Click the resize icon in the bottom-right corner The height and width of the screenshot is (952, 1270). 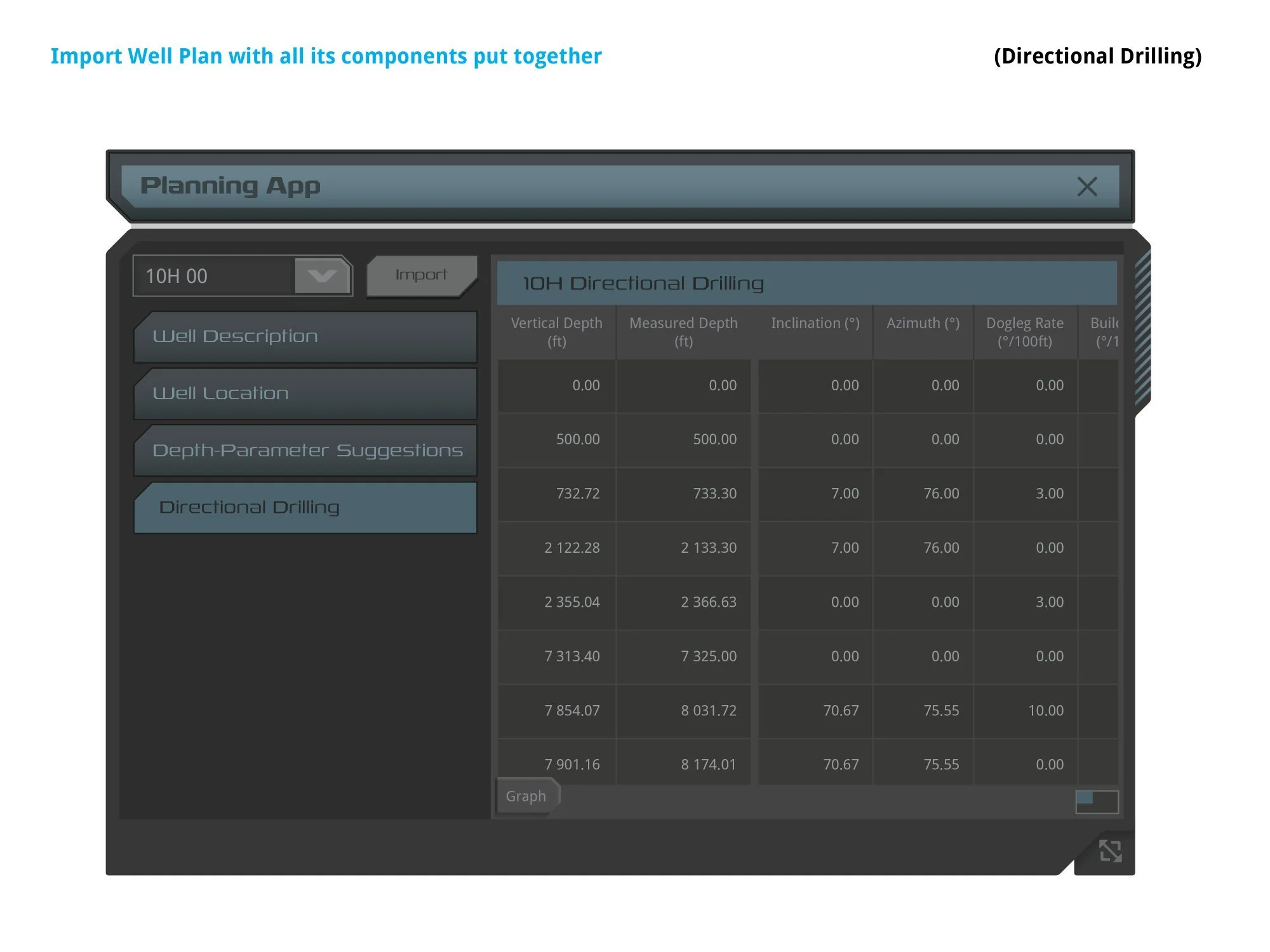1110,851
